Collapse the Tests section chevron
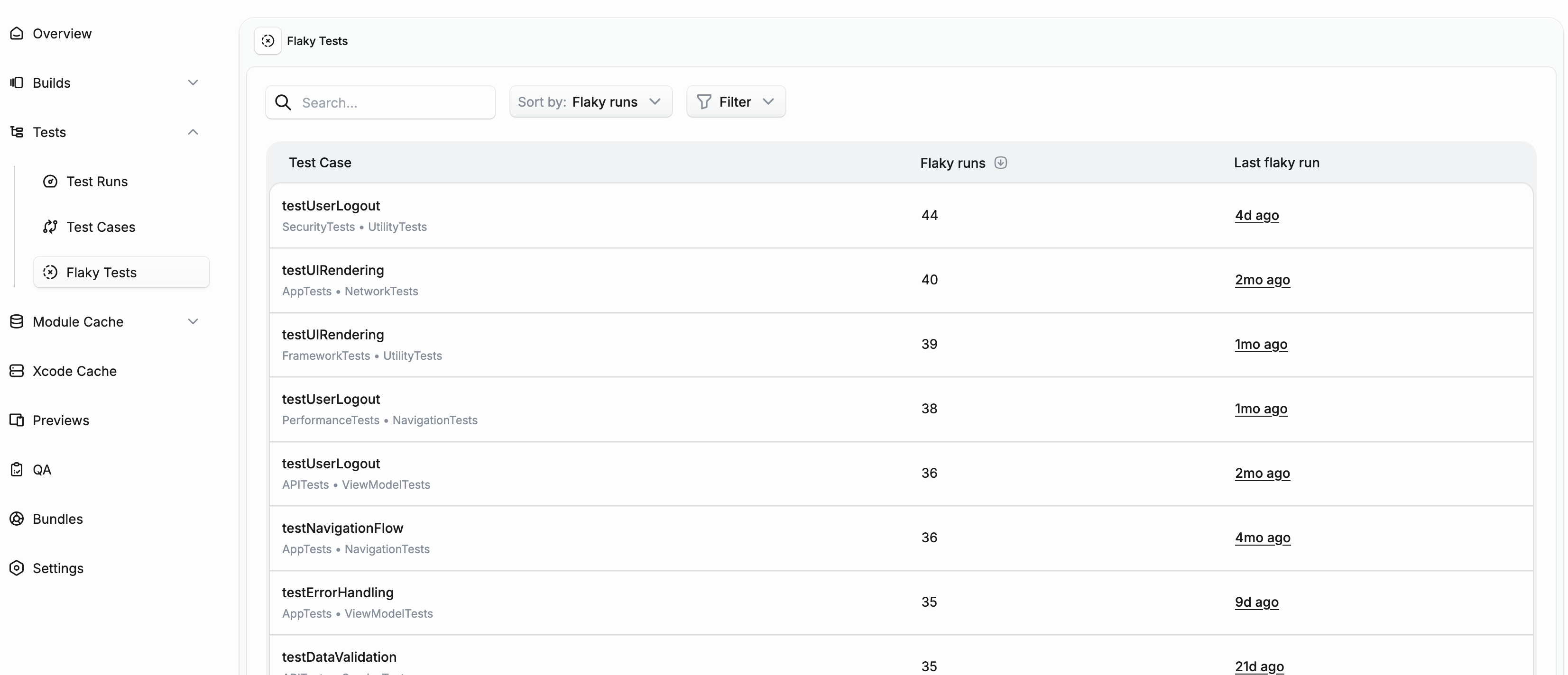Screen dimensions: 1568x675 tap(193, 131)
